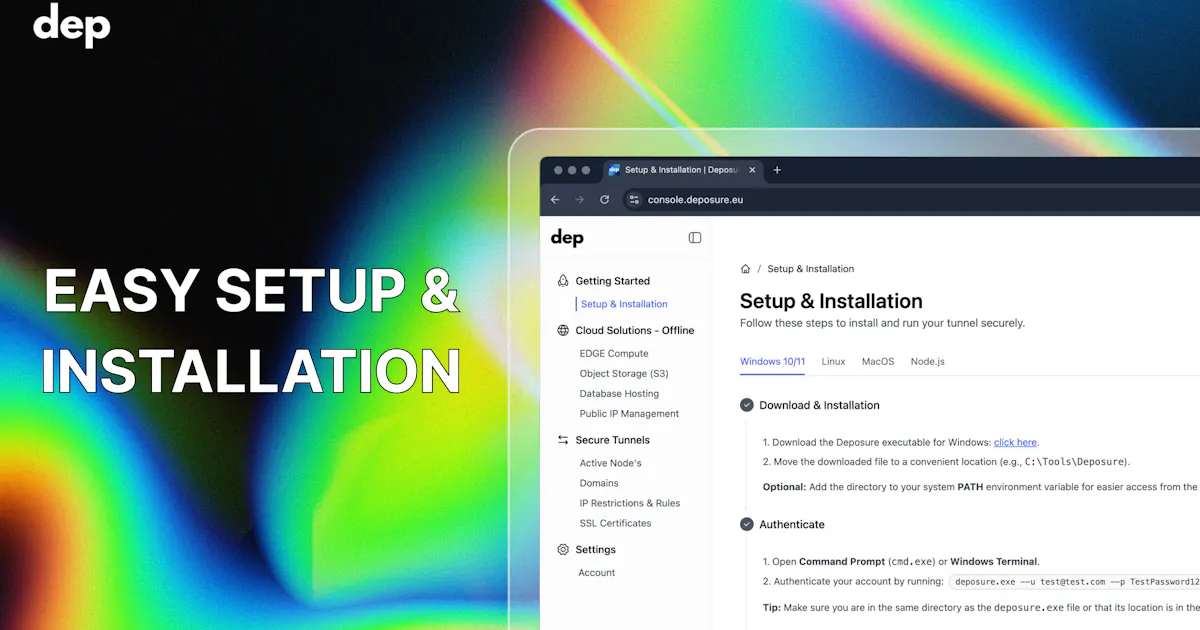Close the Setup & Installation browser tab
Viewport: 1200px width, 630px height.
point(752,170)
